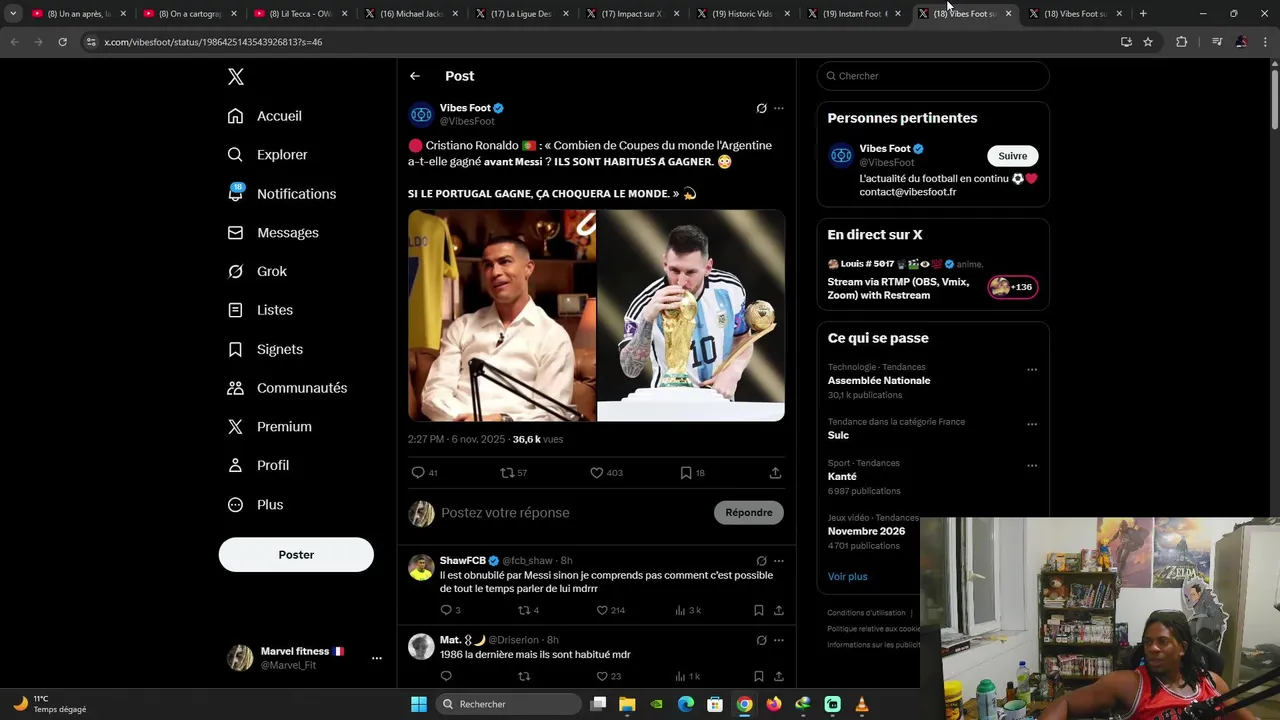Open Messages from the sidebar
1280x720 pixels.
pyautogui.click(x=273, y=233)
